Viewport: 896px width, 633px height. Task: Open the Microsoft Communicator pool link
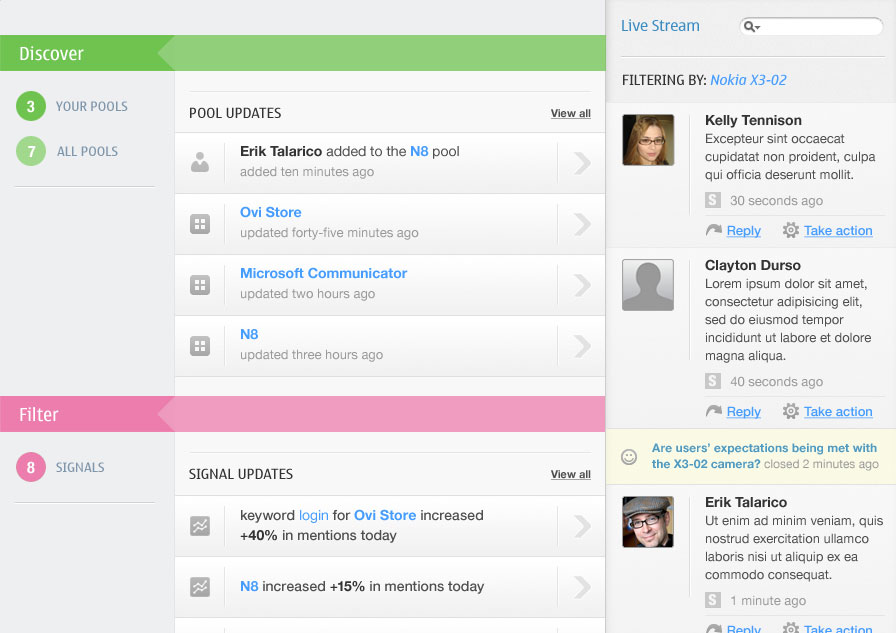click(323, 273)
